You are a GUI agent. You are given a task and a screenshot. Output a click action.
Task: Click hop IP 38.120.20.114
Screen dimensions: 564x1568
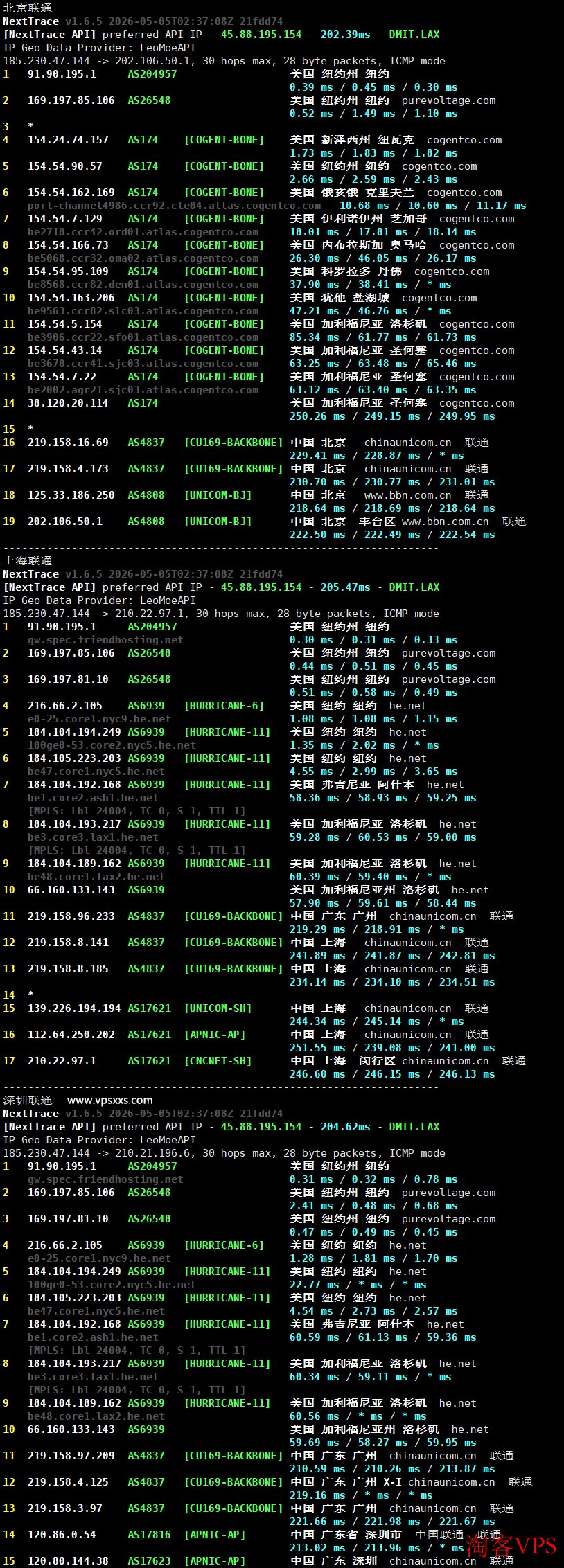pyautogui.click(x=68, y=403)
